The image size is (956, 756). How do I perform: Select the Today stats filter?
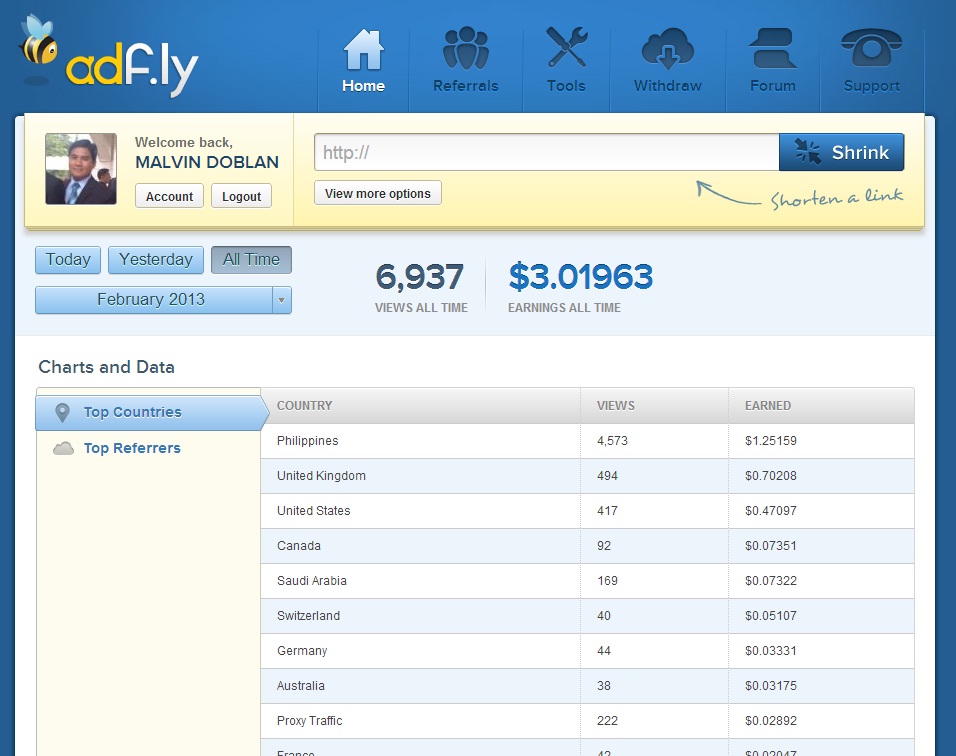(x=67, y=259)
